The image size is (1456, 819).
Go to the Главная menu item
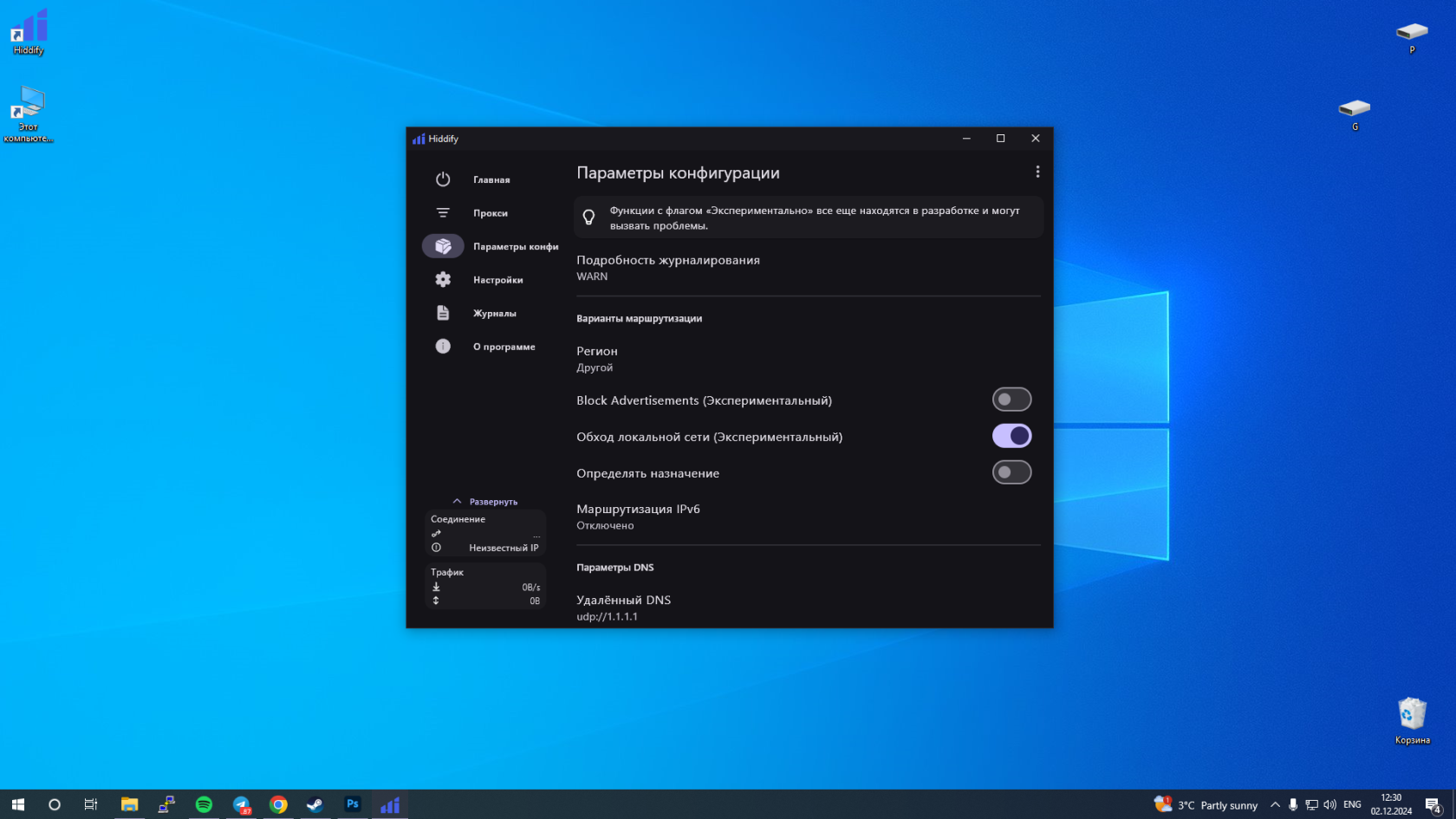click(491, 180)
